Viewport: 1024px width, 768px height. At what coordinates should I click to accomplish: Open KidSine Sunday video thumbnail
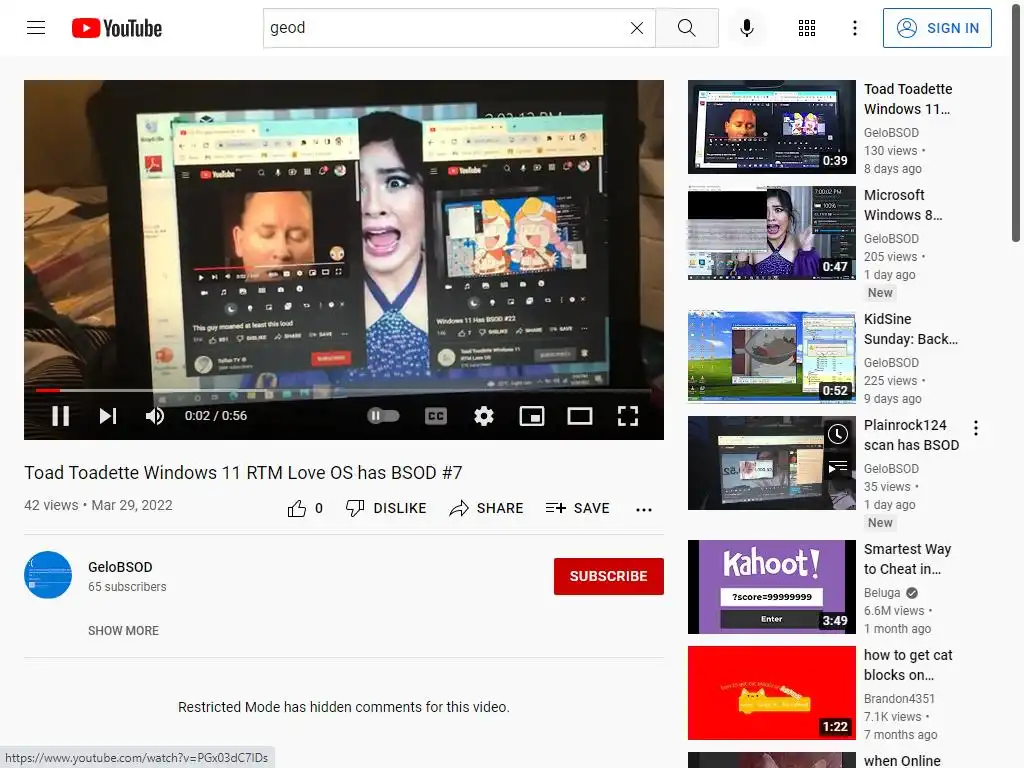pyautogui.click(x=771, y=357)
